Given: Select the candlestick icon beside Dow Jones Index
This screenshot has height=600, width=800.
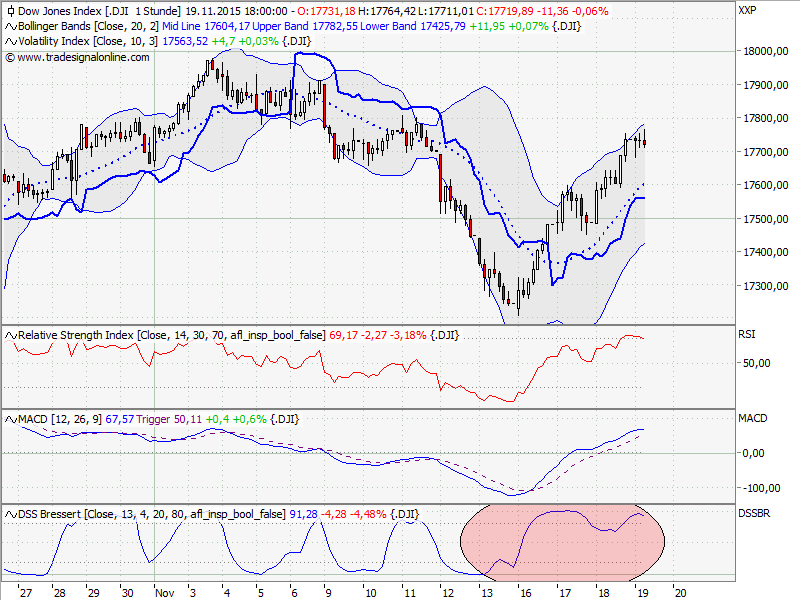Looking at the screenshot, I should pyautogui.click(x=9, y=11).
